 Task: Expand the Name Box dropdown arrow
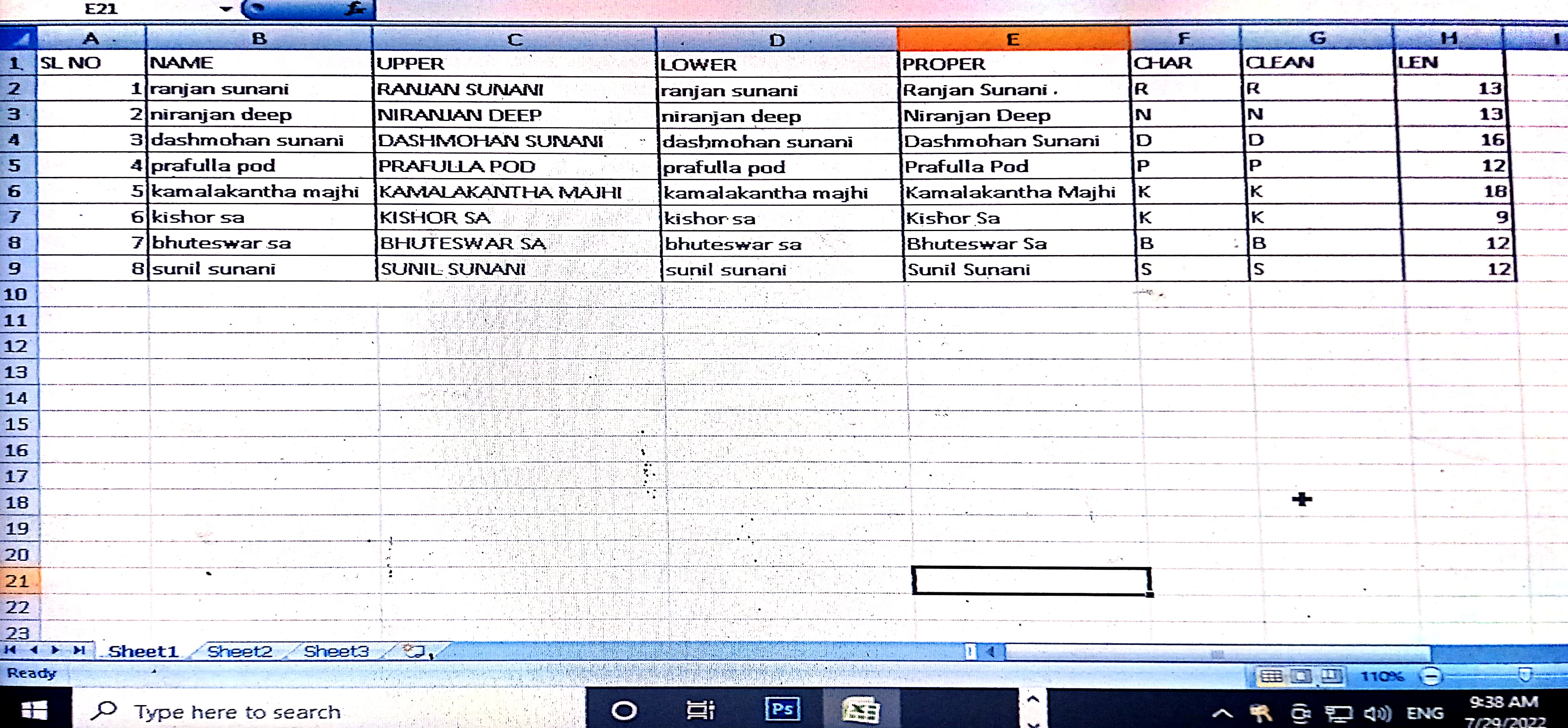click(226, 9)
